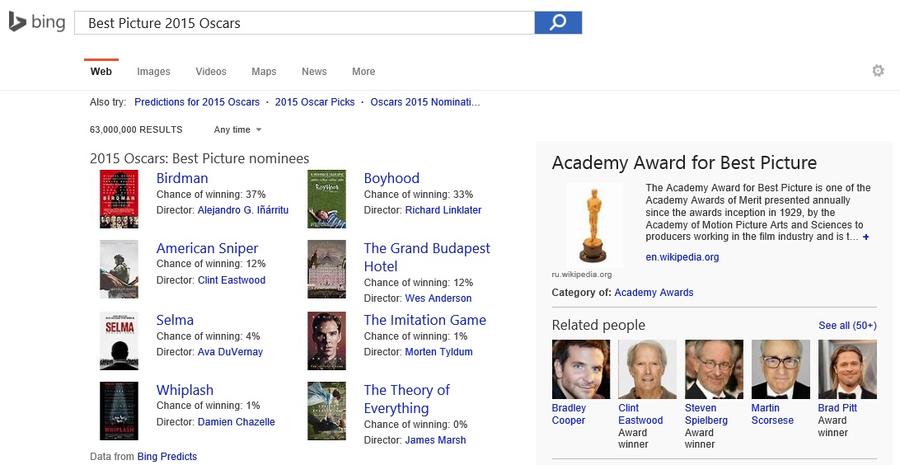900x465 pixels.
Task: Expand the Any time filter dropdown
Action: click(238, 130)
